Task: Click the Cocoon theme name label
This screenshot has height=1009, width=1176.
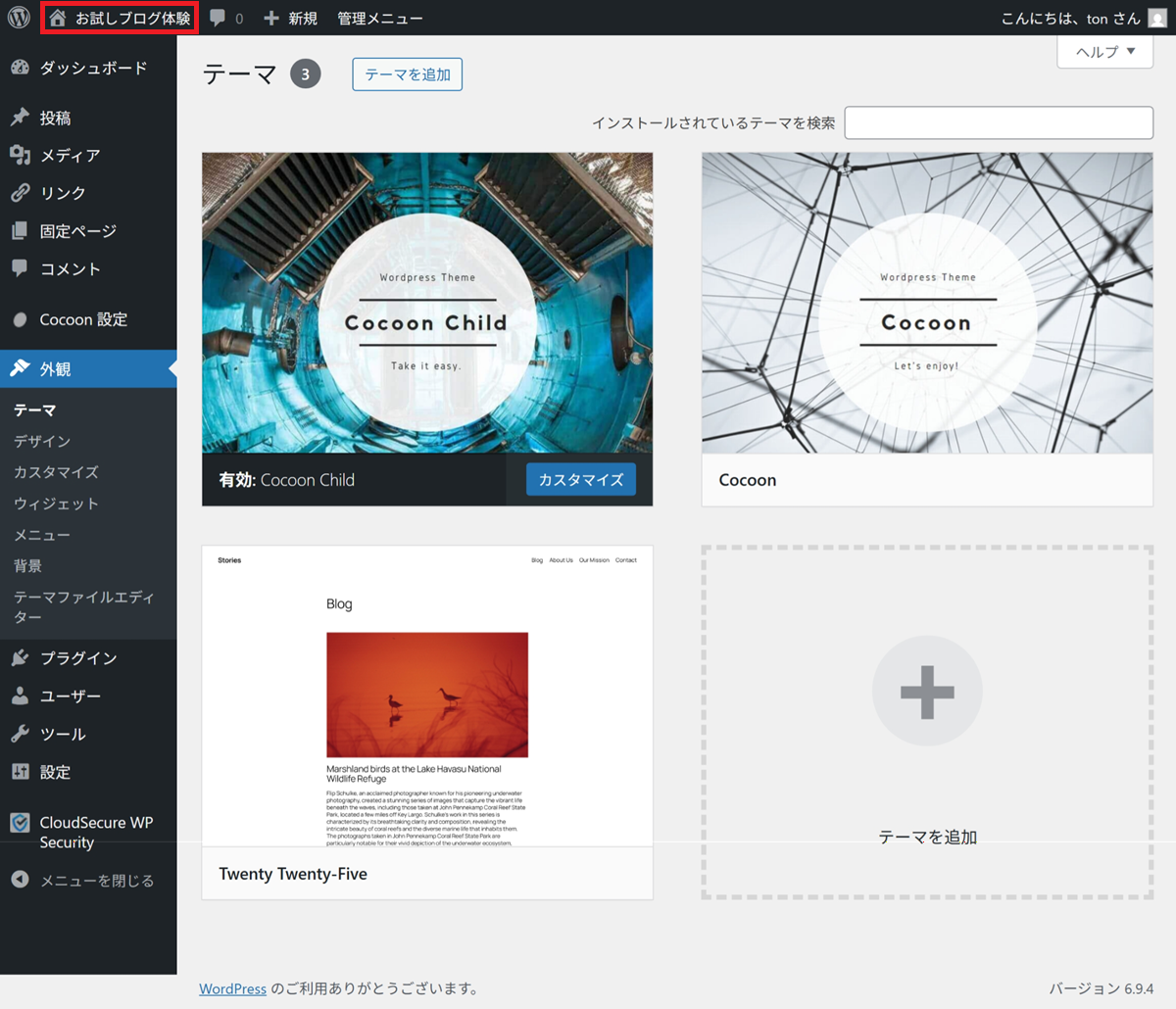Action: (x=748, y=480)
